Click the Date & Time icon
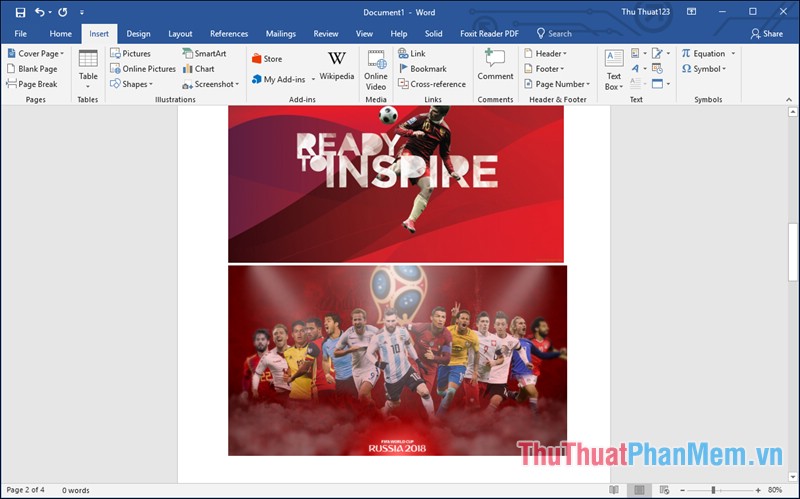Viewport: 800px width, 499px height. [x=657, y=68]
